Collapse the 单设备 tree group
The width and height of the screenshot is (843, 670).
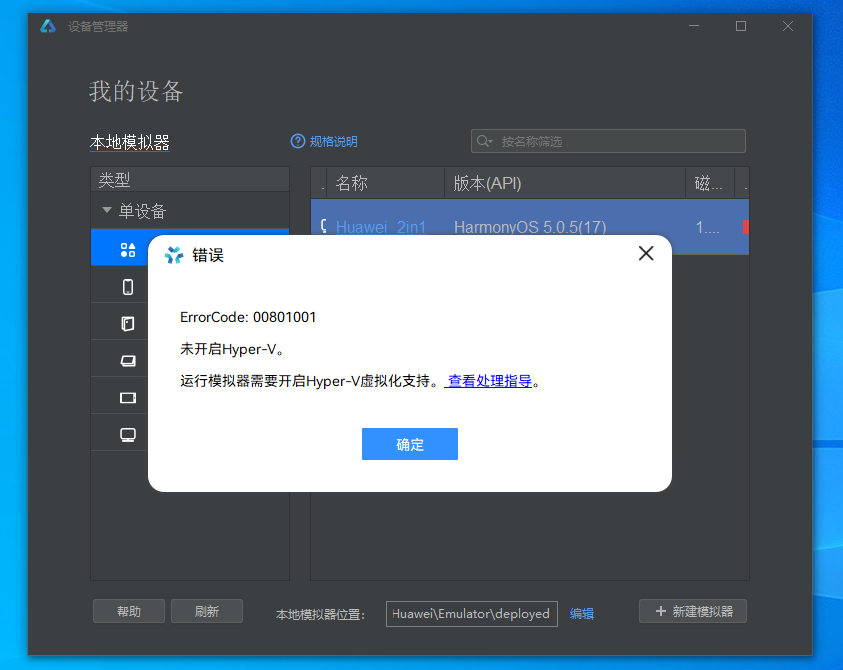(x=107, y=211)
